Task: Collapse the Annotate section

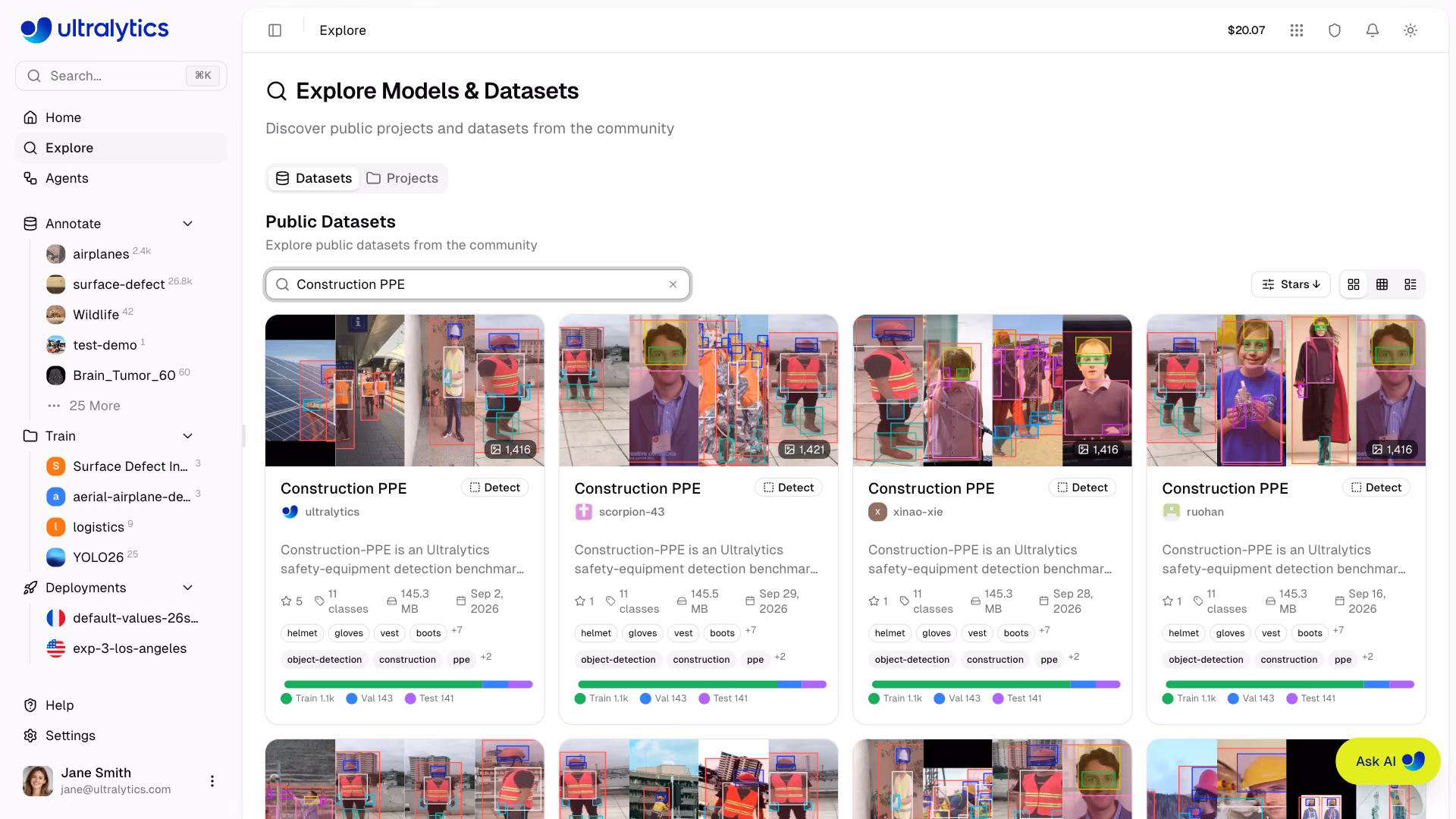Action: [188, 224]
